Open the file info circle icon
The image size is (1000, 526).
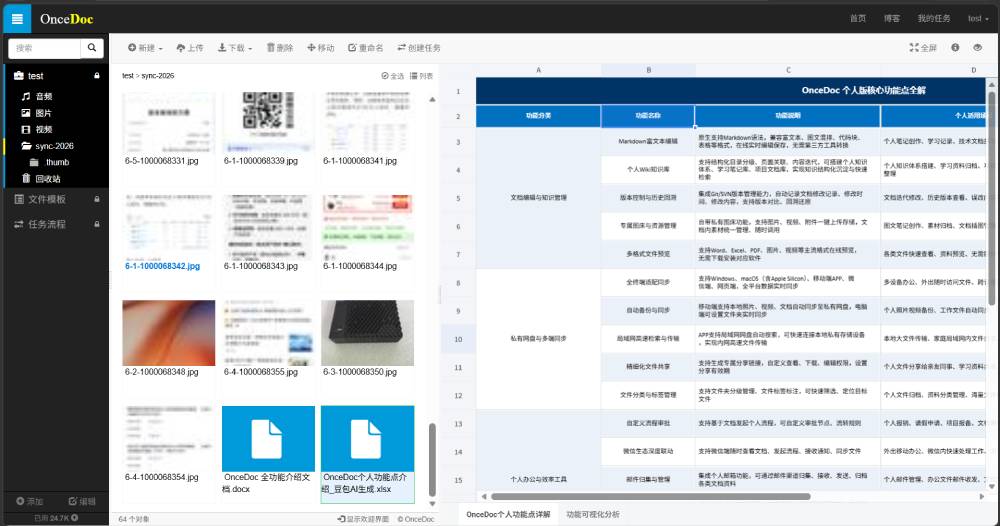(x=955, y=48)
